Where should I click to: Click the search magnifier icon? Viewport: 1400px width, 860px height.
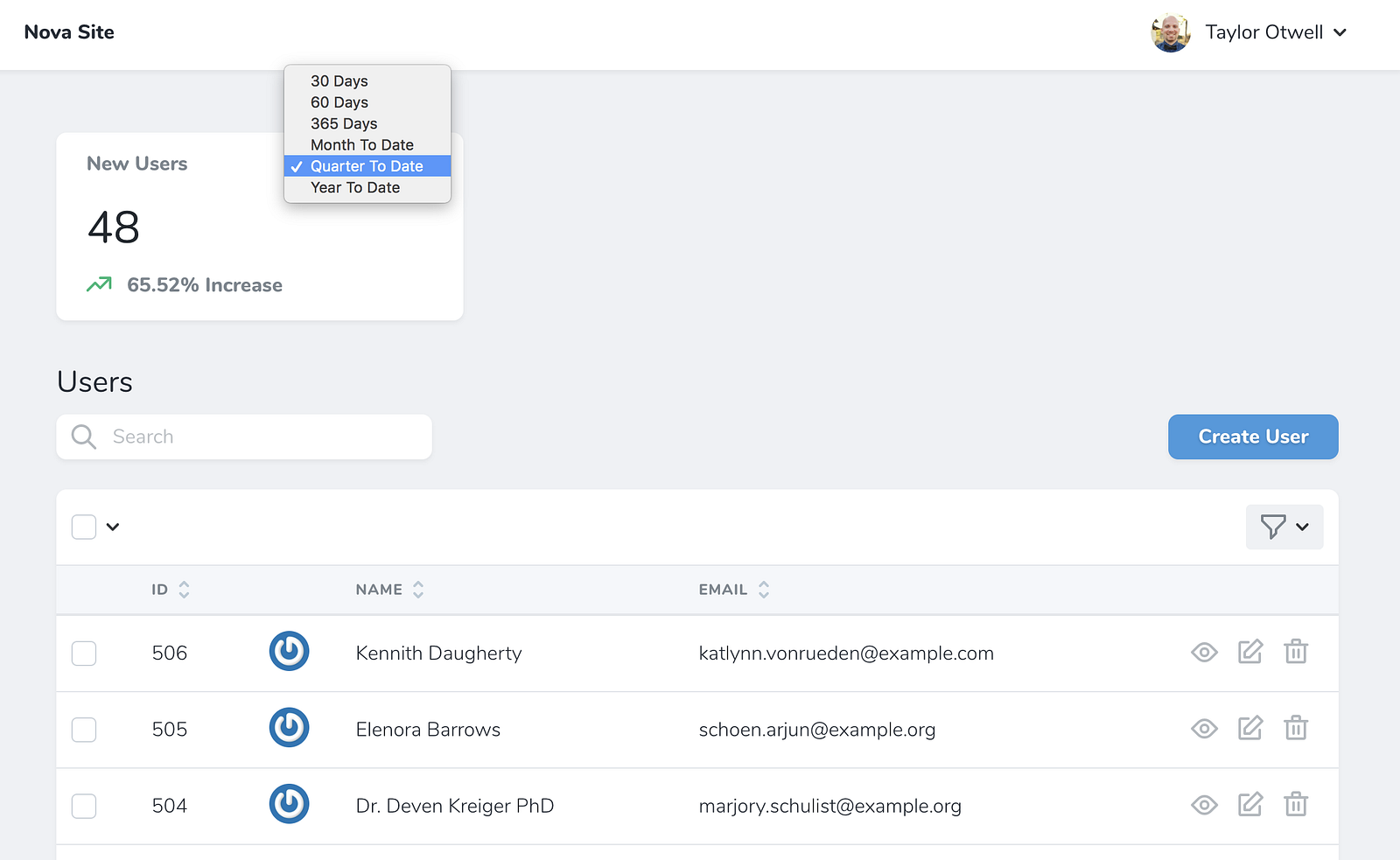[x=83, y=437]
